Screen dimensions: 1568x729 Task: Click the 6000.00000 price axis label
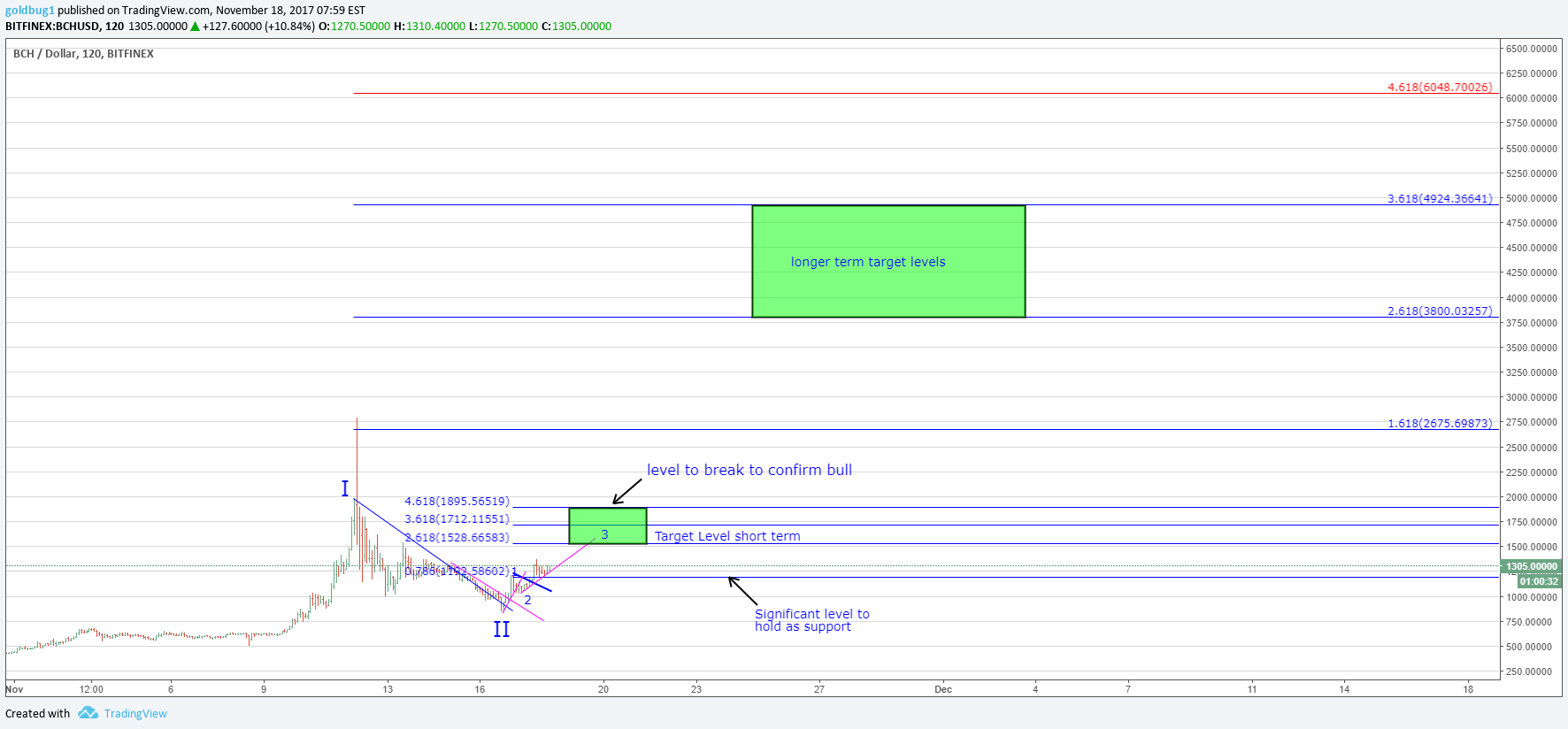[1531, 98]
